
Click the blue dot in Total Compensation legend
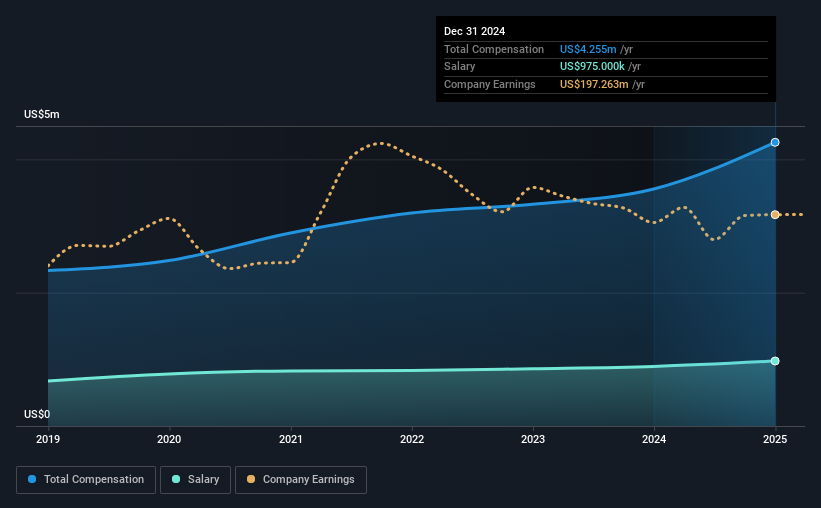32,479
